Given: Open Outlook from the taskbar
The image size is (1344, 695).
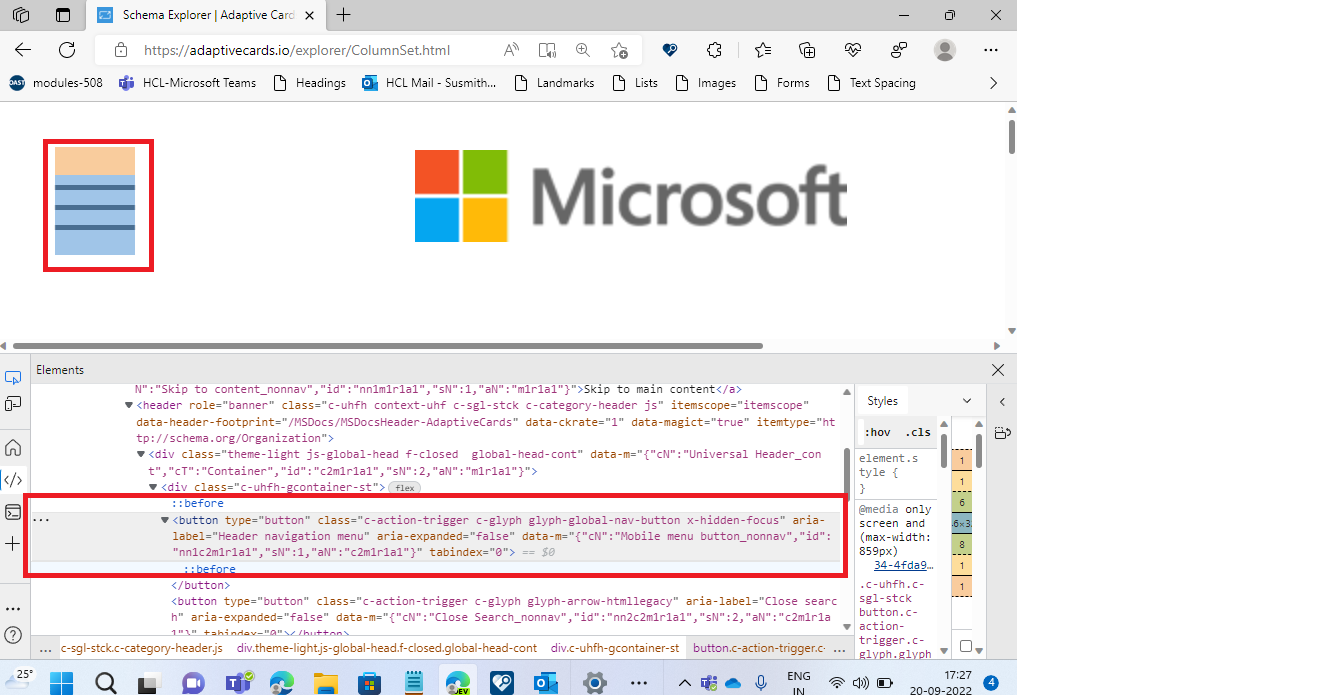Looking at the screenshot, I should tap(545, 683).
